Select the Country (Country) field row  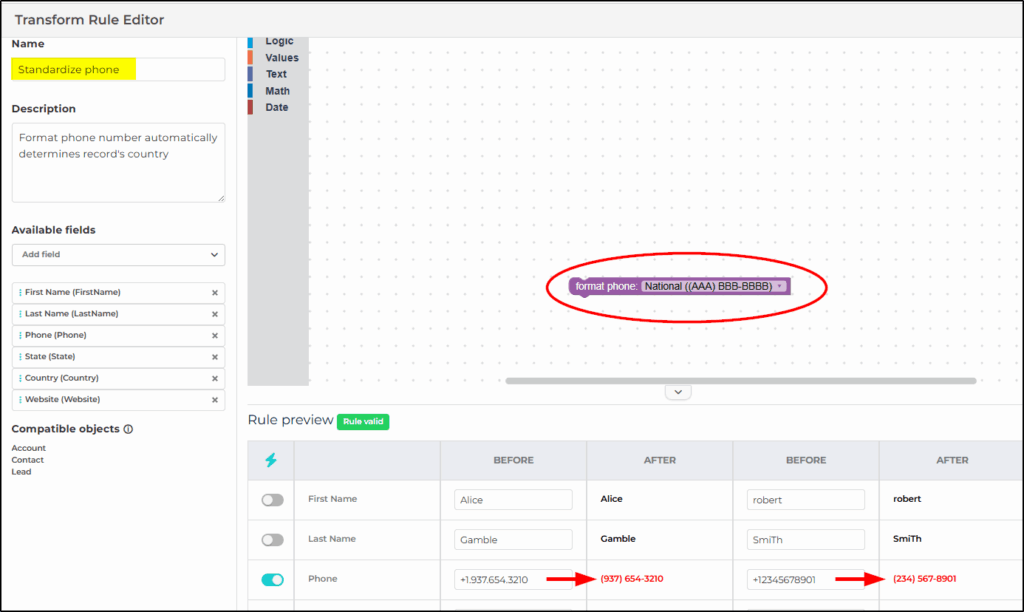[x=118, y=378]
